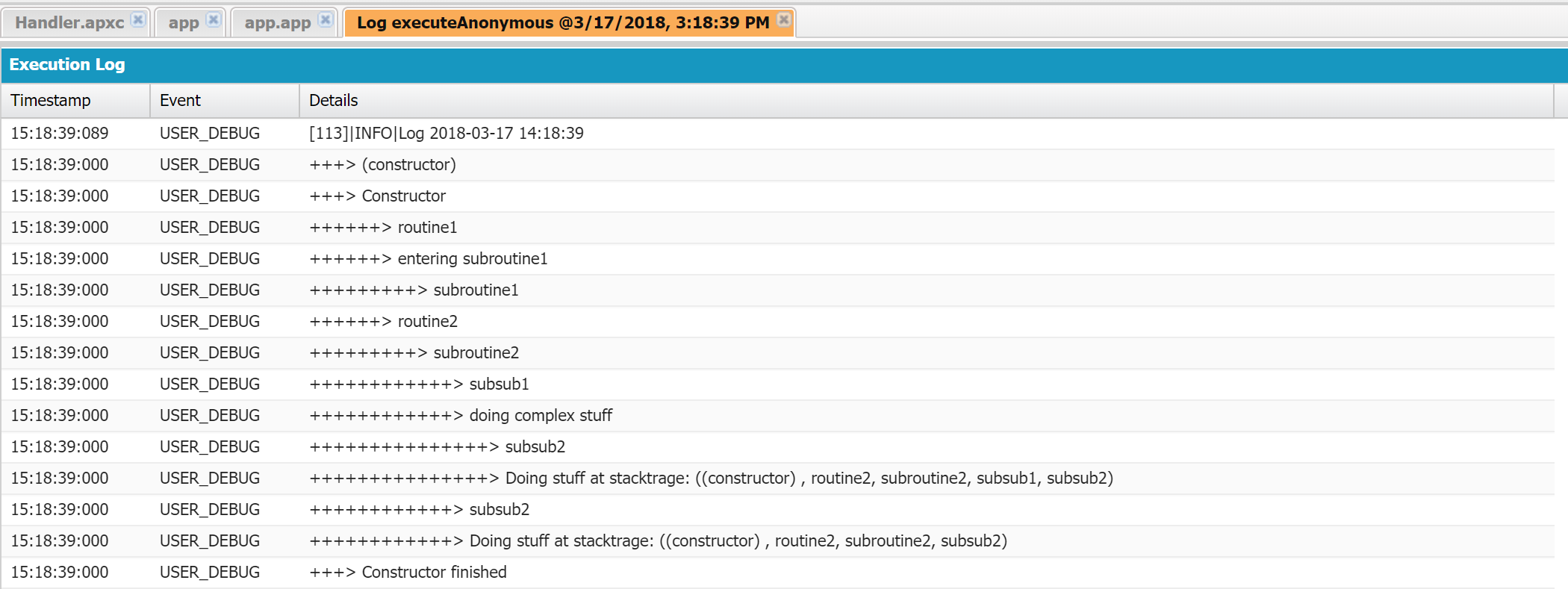Click the Execution Log header bar
The image size is (1568, 589).
pos(68,65)
